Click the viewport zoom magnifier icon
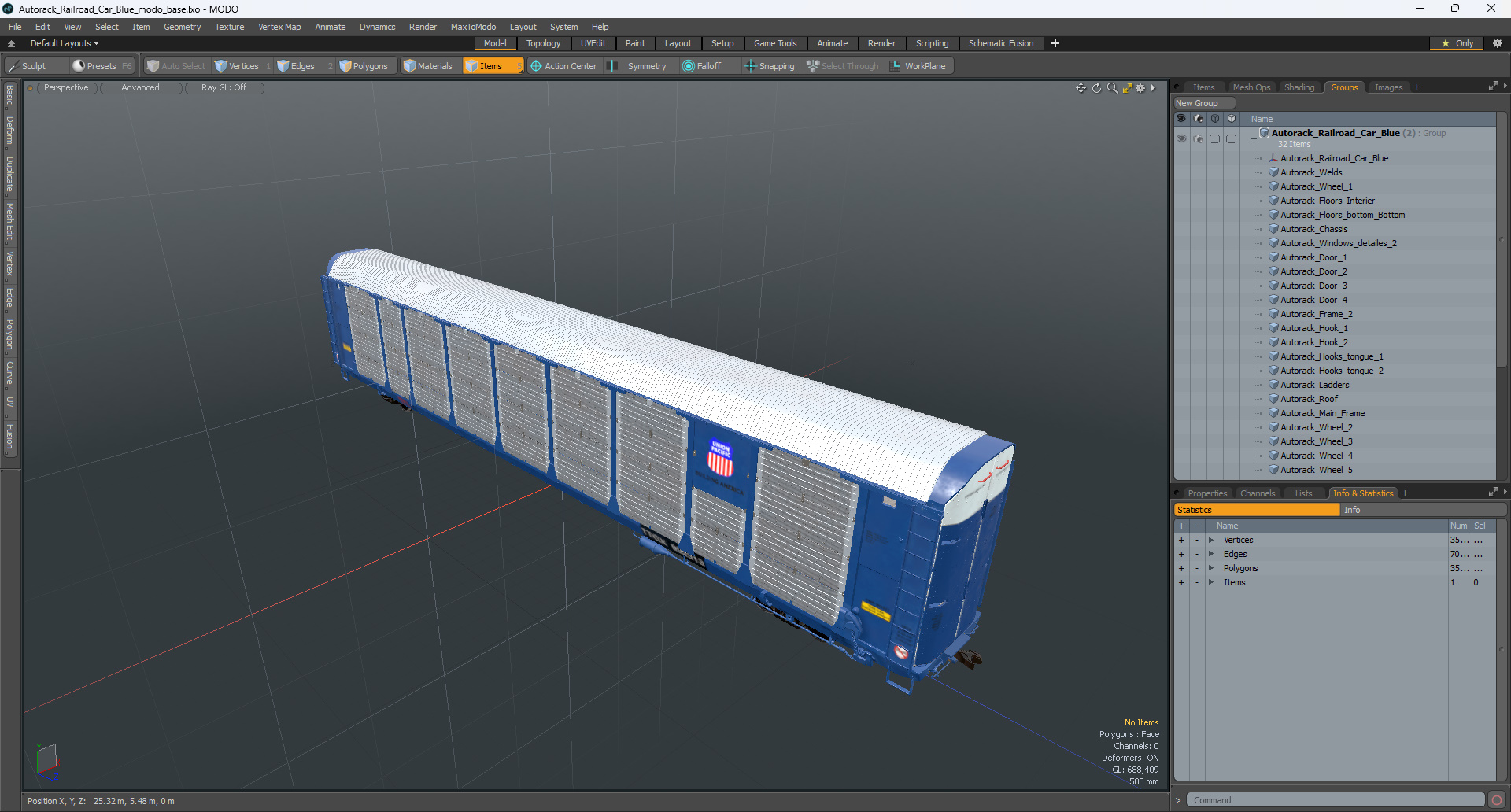 point(1112,88)
